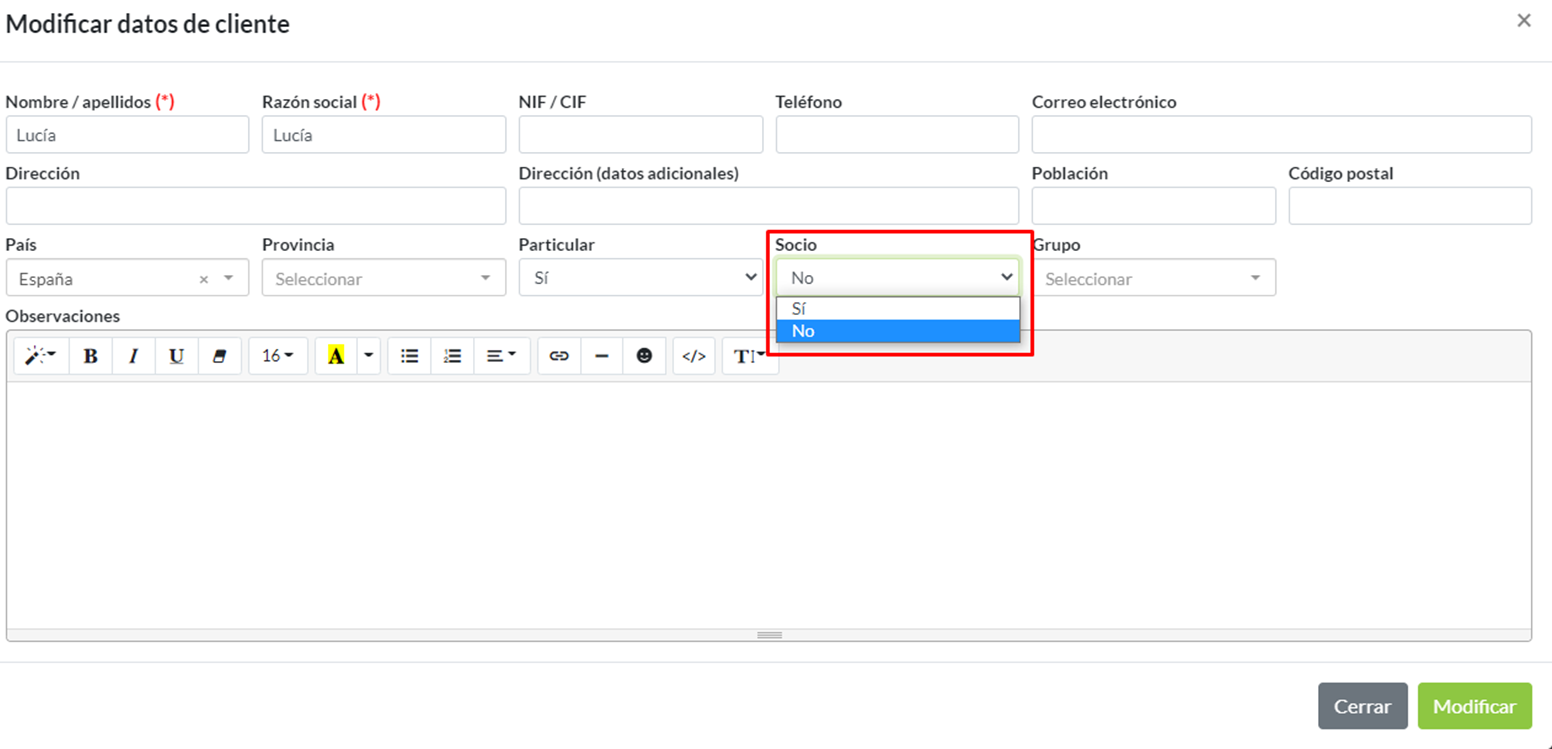Open the magic wand style menu

tap(40, 356)
